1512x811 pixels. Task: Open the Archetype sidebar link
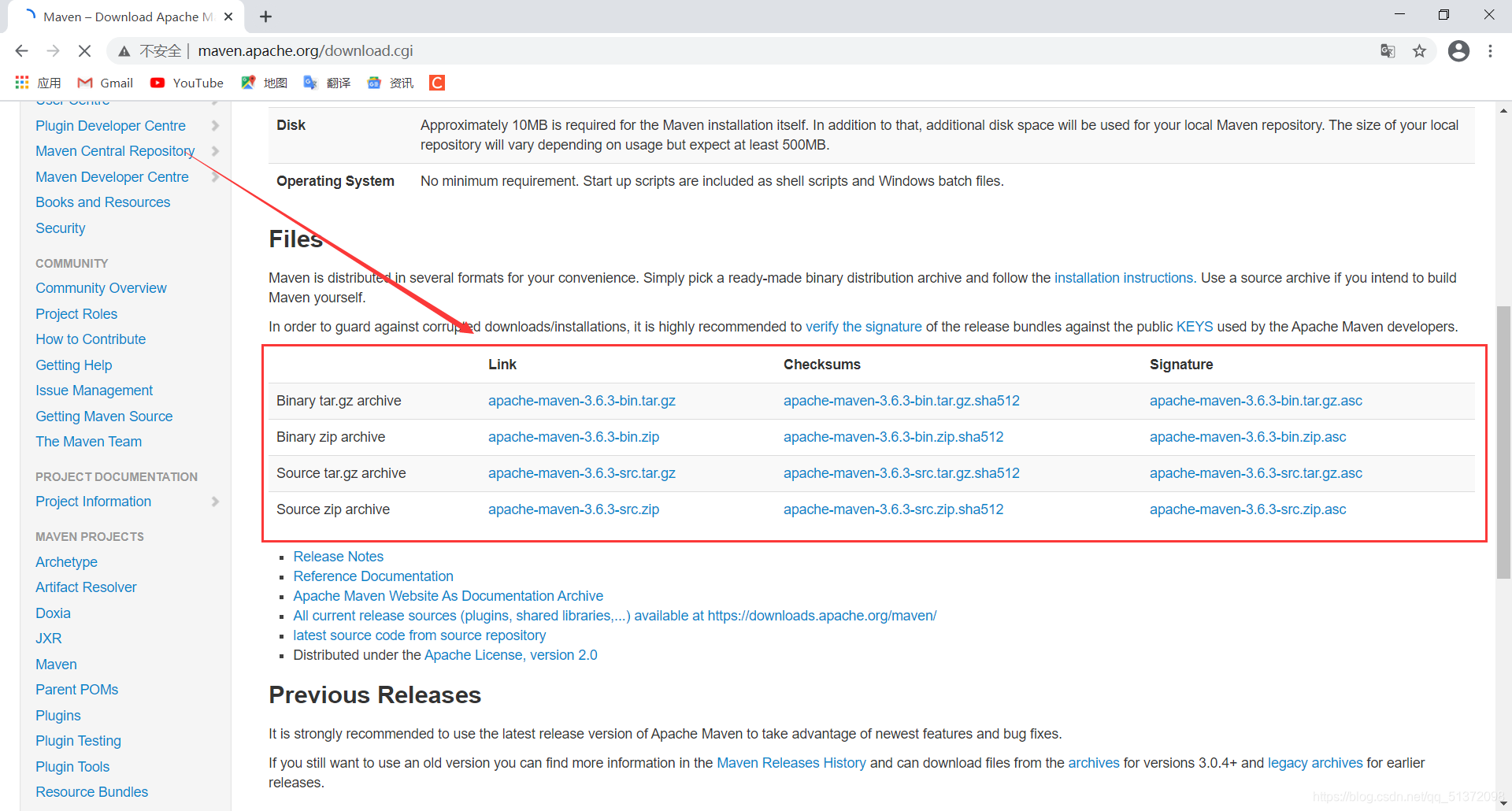(x=66, y=562)
